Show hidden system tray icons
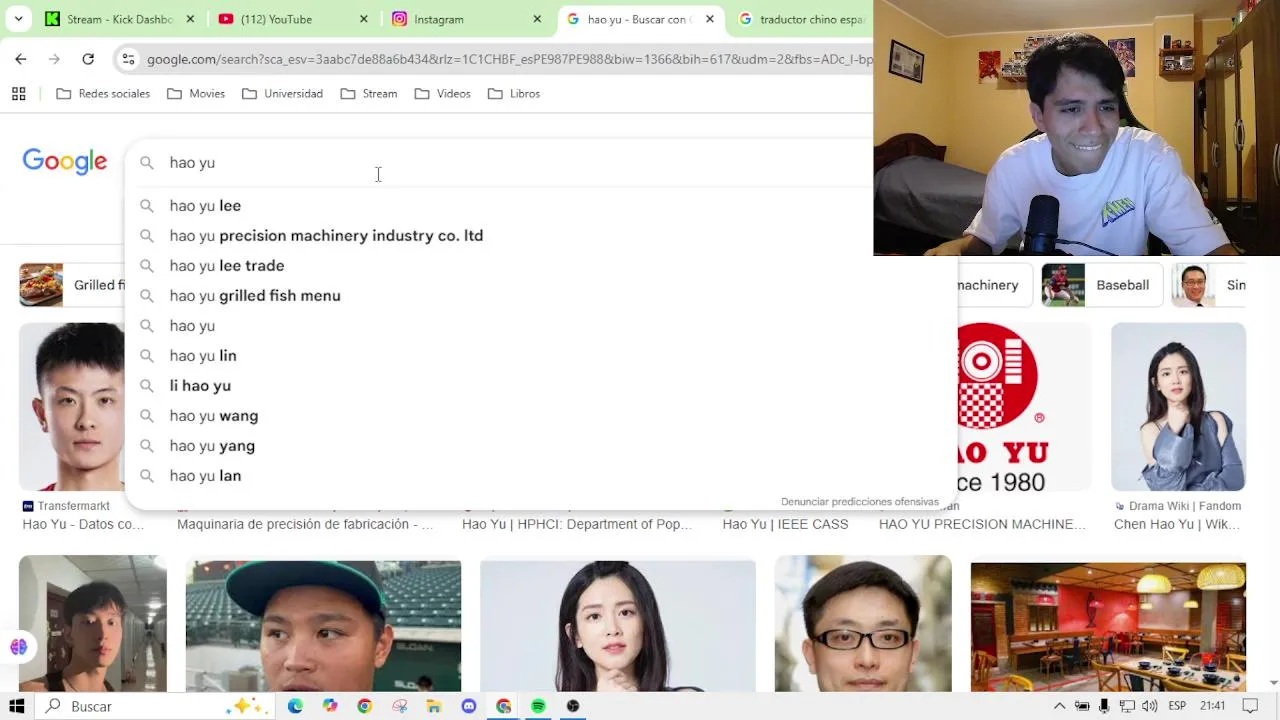Viewport: 1280px width, 720px height. pyautogui.click(x=1059, y=706)
